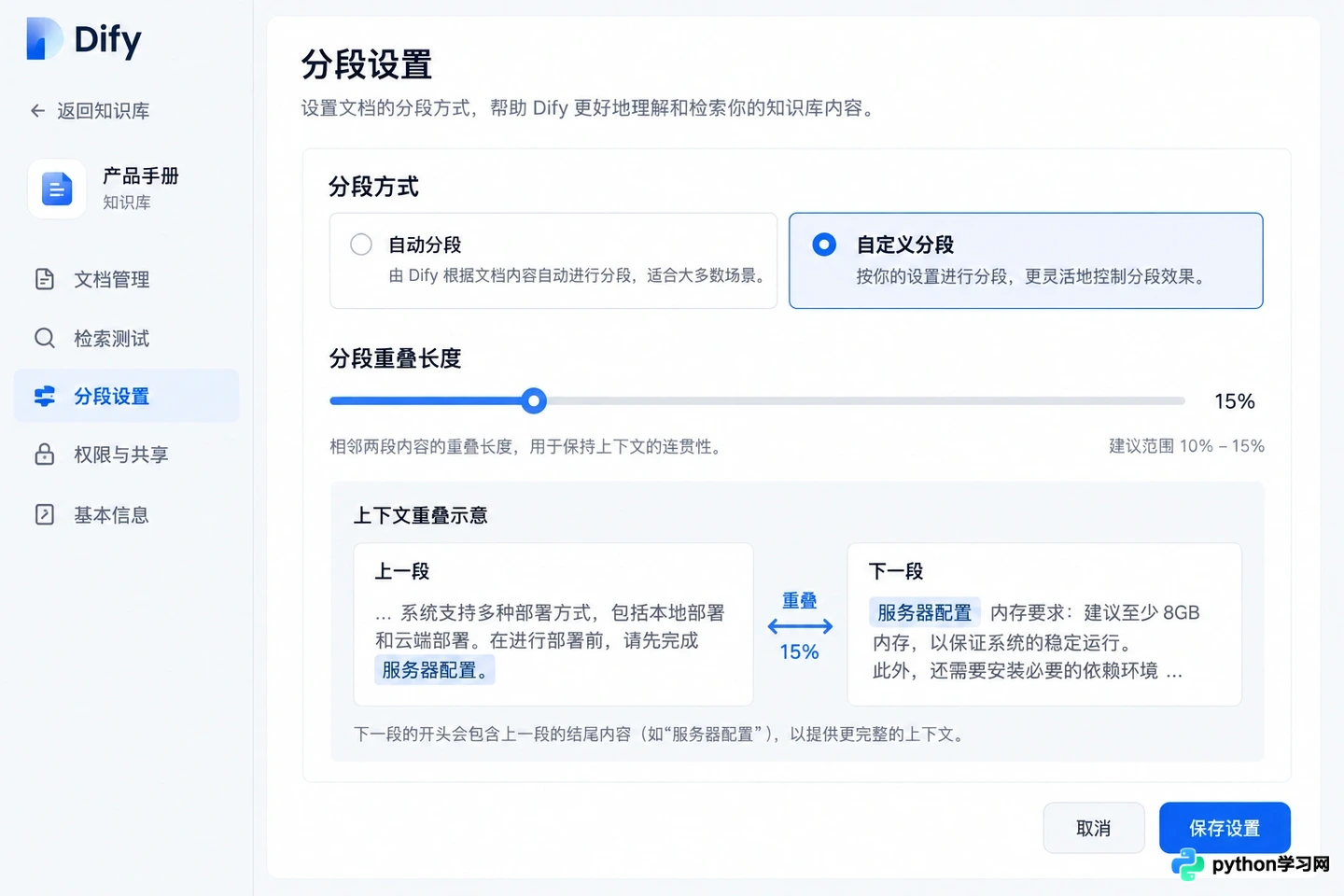Open 文档管理 in the sidebar

pyautogui.click(x=126, y=279)
